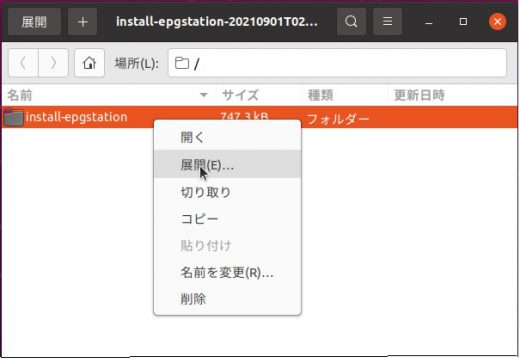Click the 場所(L) location path field
Viewport: 520px width, 363px height.
337,63
